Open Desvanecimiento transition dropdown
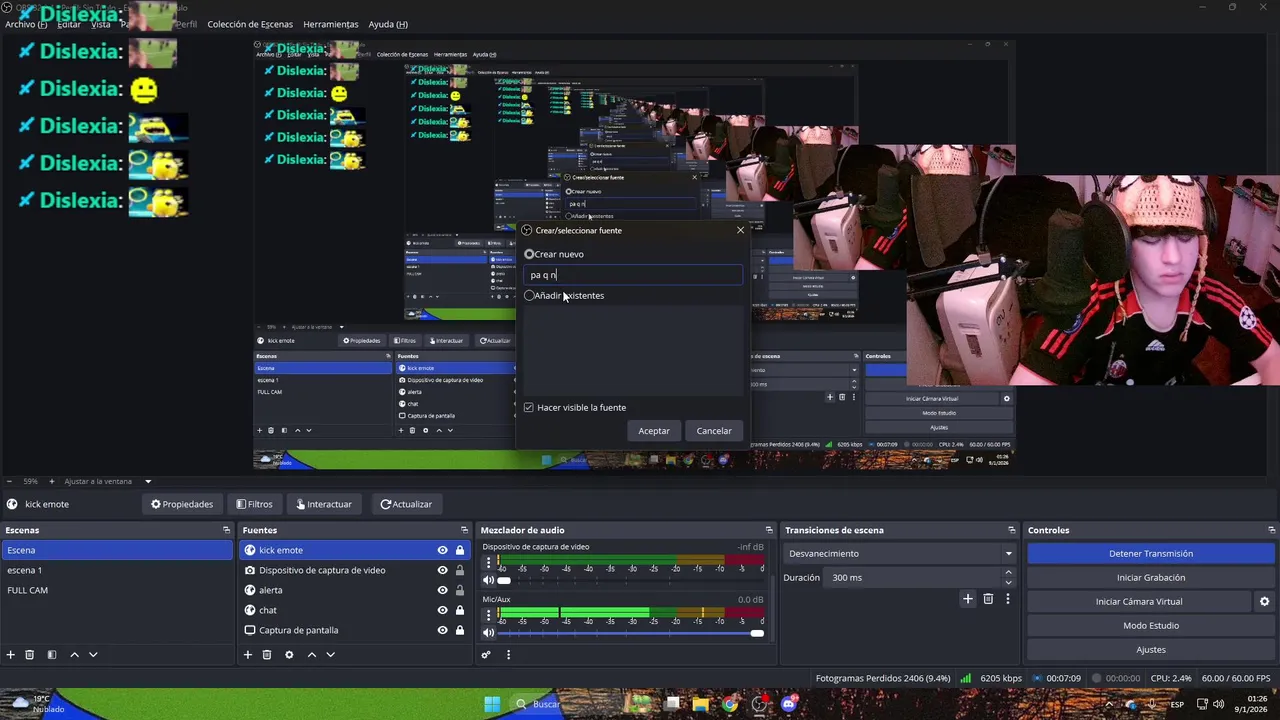The width and height of the screenshot is (1280, 720). (x=899, y=553)
